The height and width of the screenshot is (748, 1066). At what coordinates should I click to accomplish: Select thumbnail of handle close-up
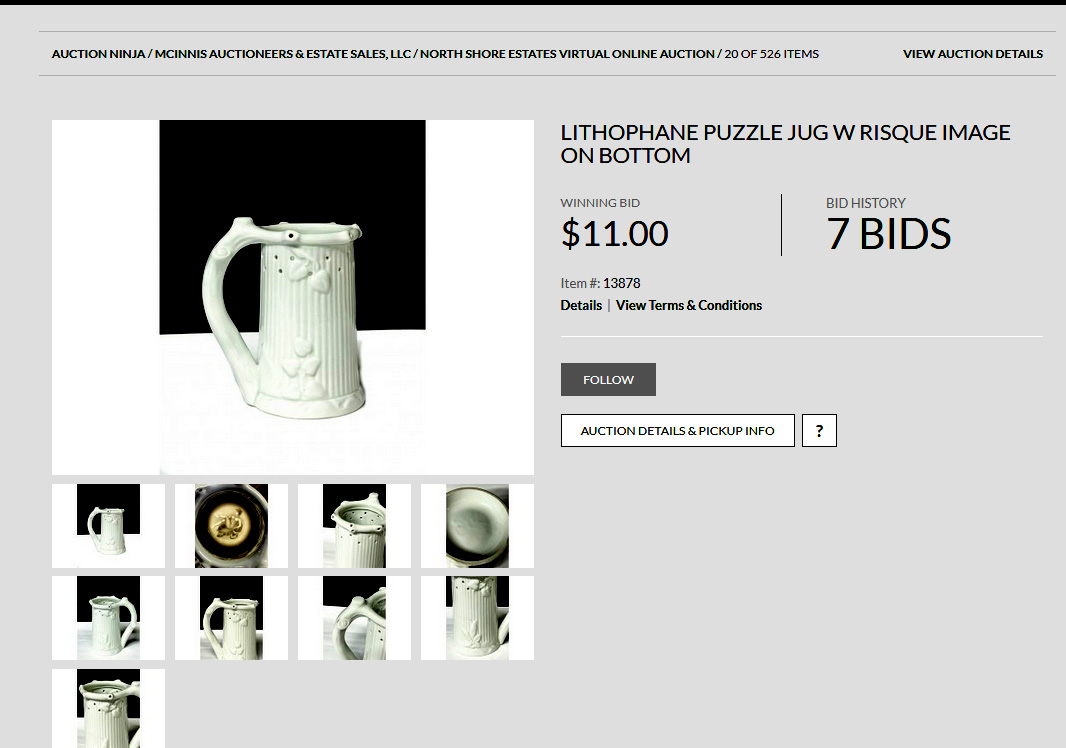coord(354,618)
